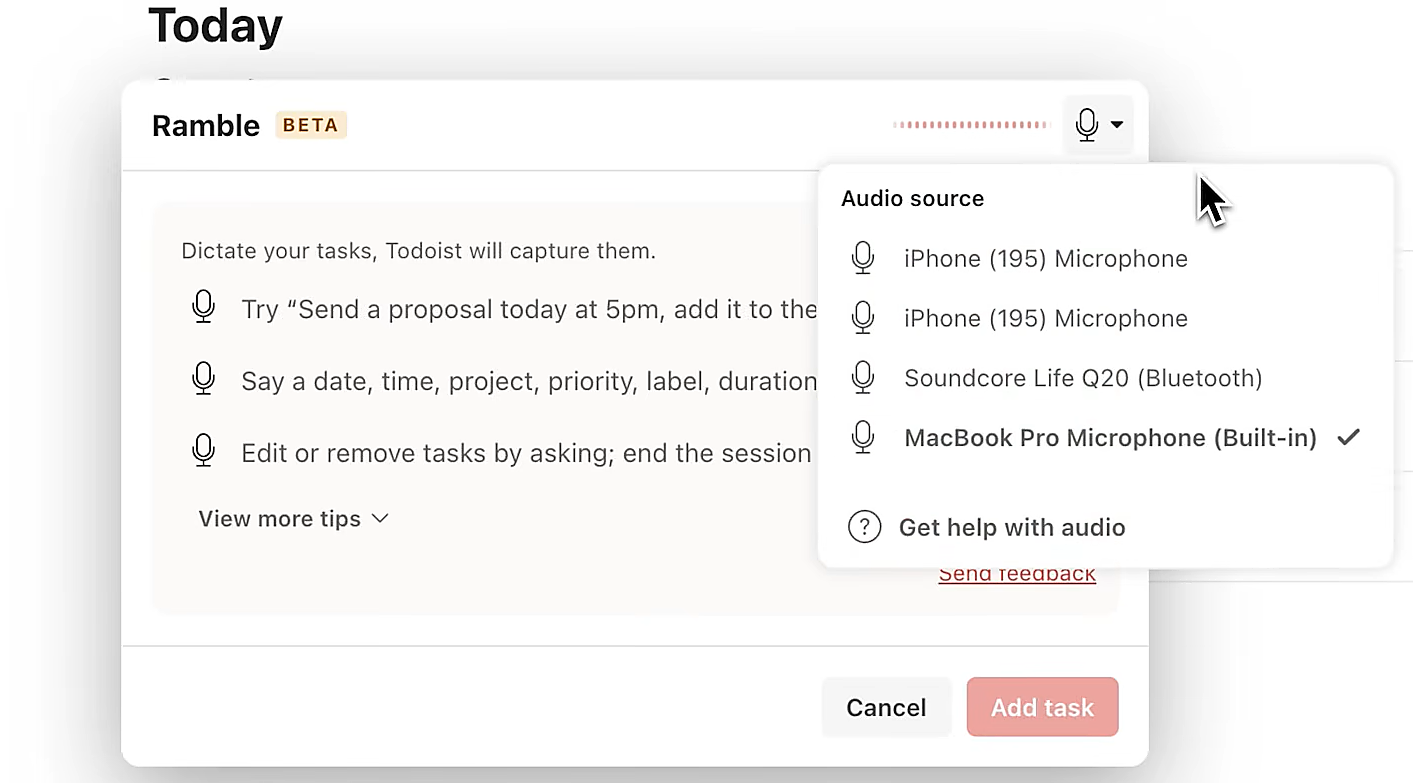Click 'Edit or remove tasks by asking' text

click(x=526, y=454)
